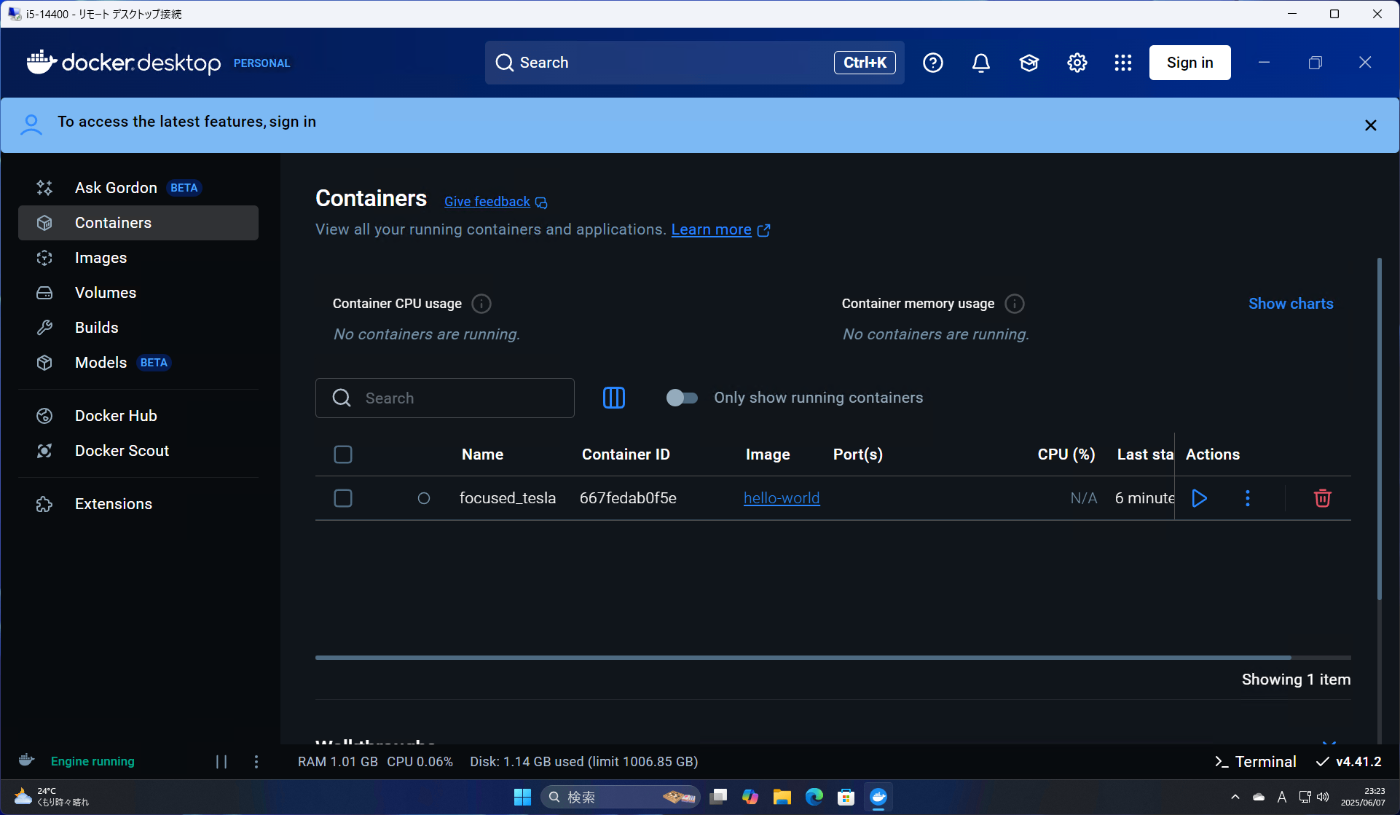Open Docker Desktop settings gear

1077,63
